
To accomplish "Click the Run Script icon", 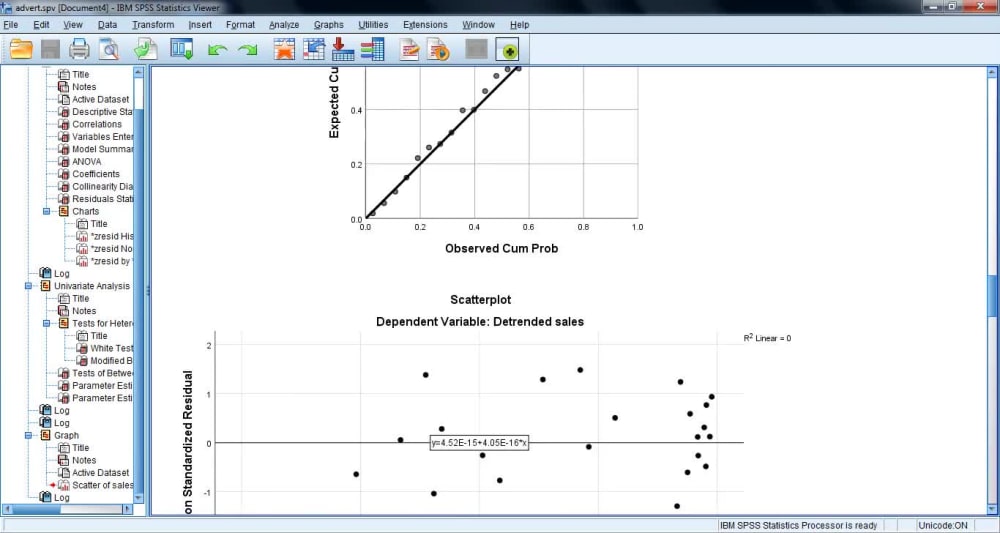I will [439, 49].
